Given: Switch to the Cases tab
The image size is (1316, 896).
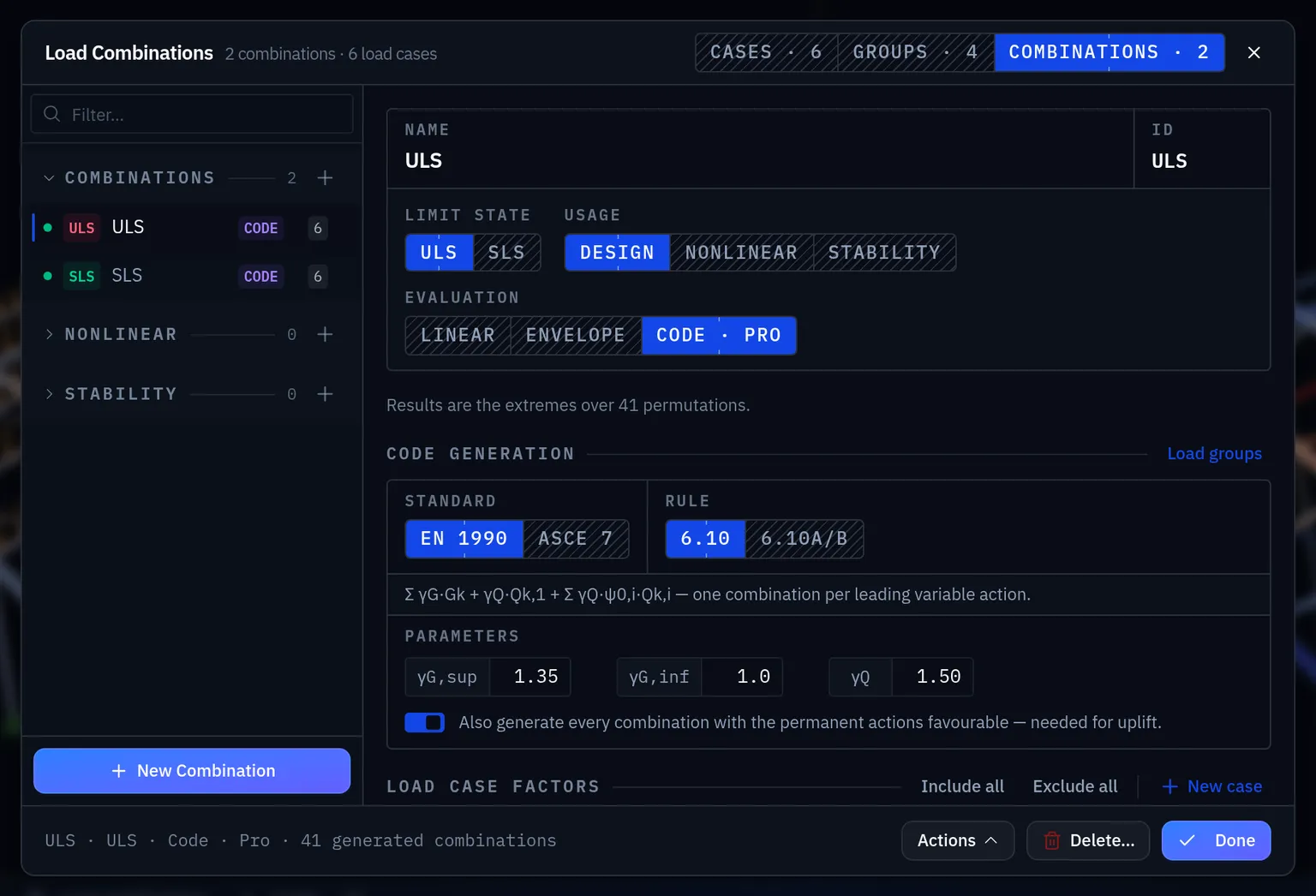Looking at the screenshot, I should coord(767,52).
